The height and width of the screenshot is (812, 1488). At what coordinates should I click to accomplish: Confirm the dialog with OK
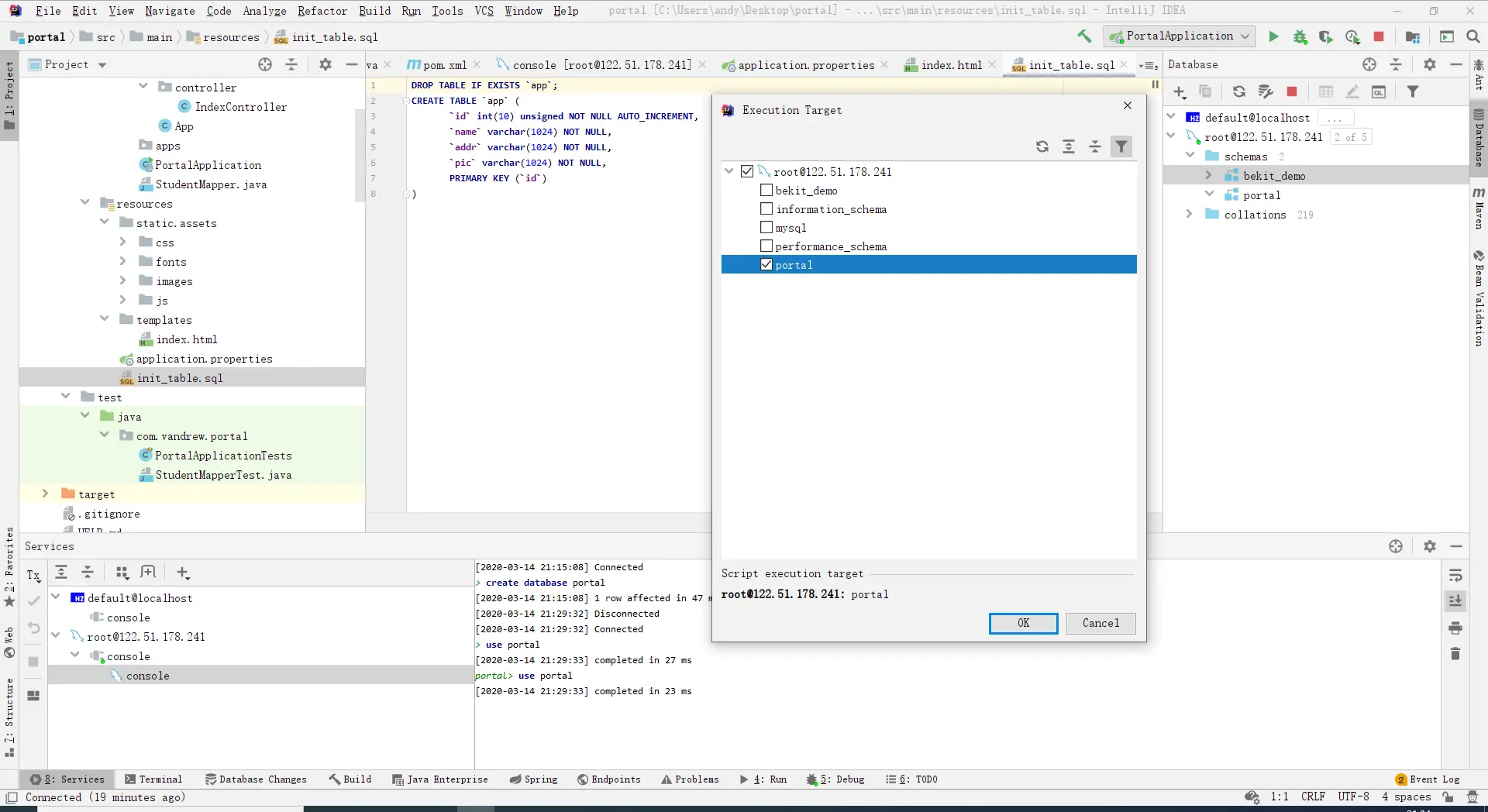click(x=1023, y=623)
